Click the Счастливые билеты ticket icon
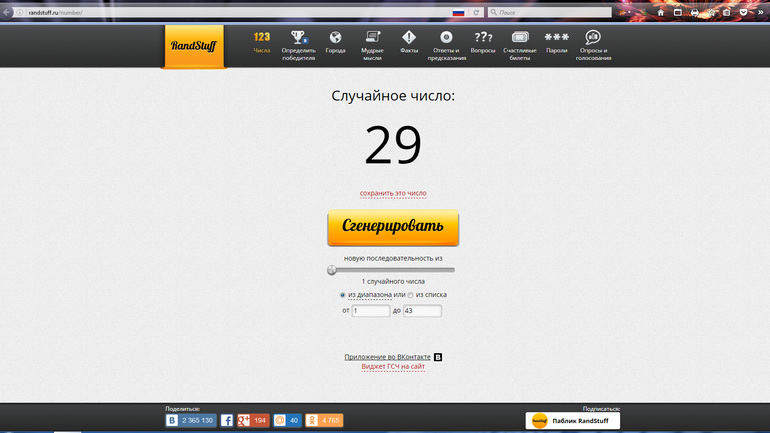 (519, 38)
